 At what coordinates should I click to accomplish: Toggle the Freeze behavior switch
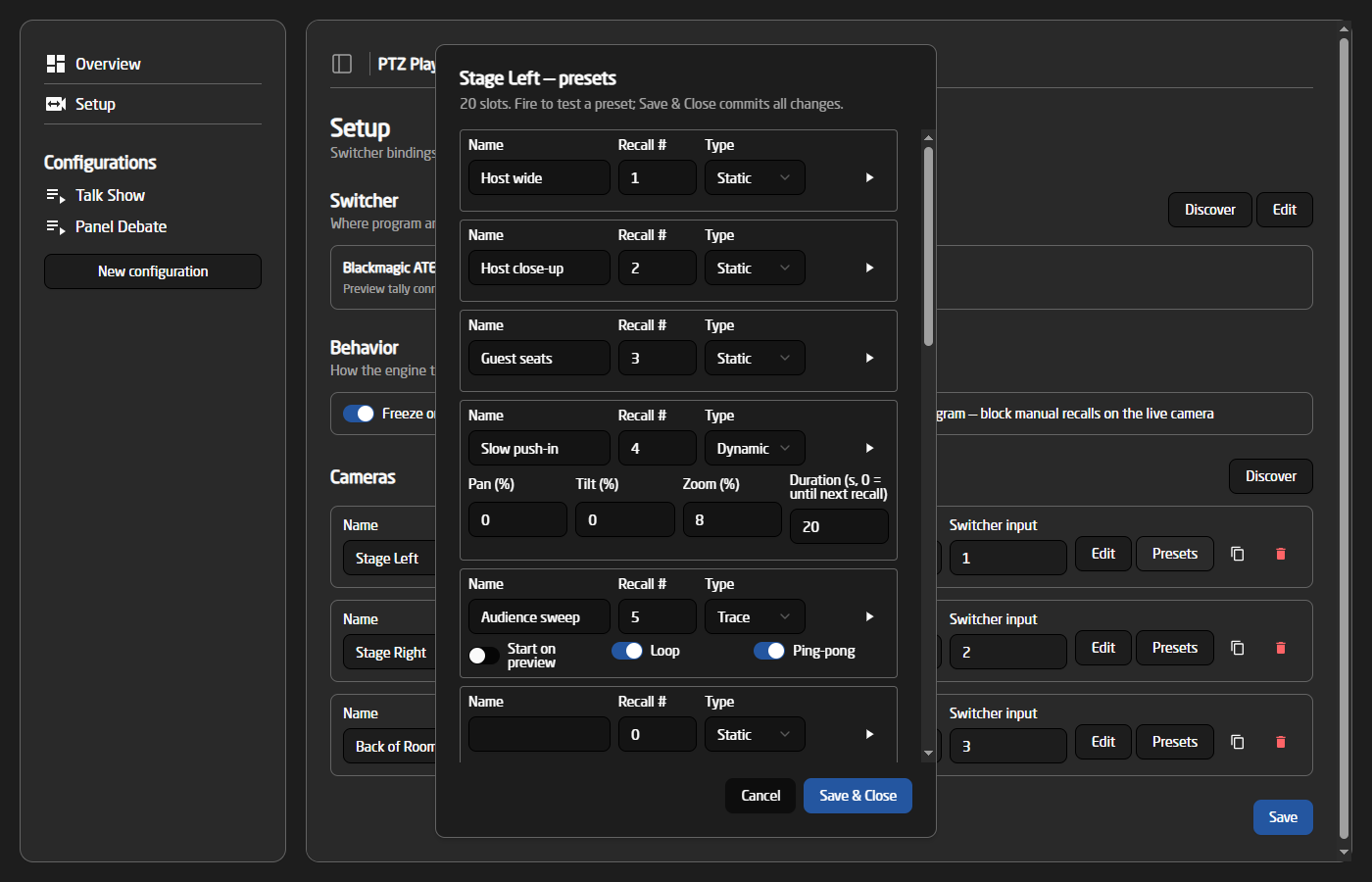click(x=359, y=414)
